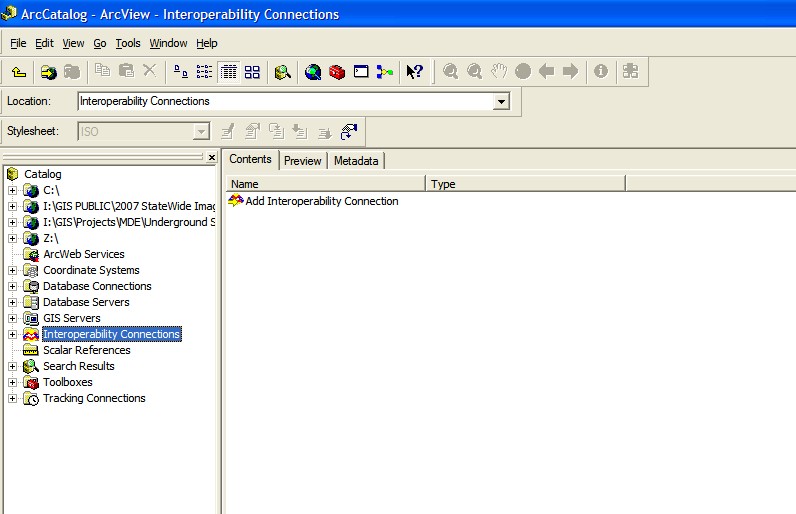Select the Pan hand tool
The image size is (796, 514).
click(x=499, y=71)
